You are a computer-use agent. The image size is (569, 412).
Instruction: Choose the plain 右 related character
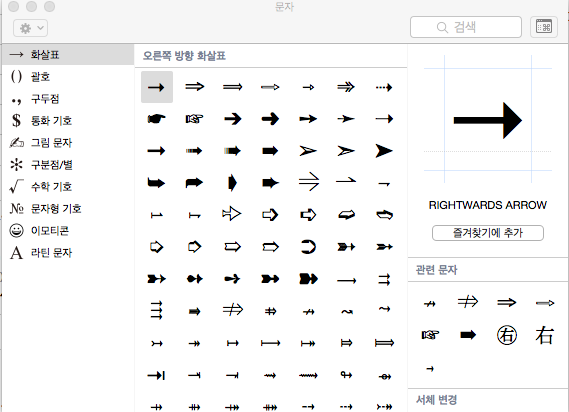[x=544, y=335]
